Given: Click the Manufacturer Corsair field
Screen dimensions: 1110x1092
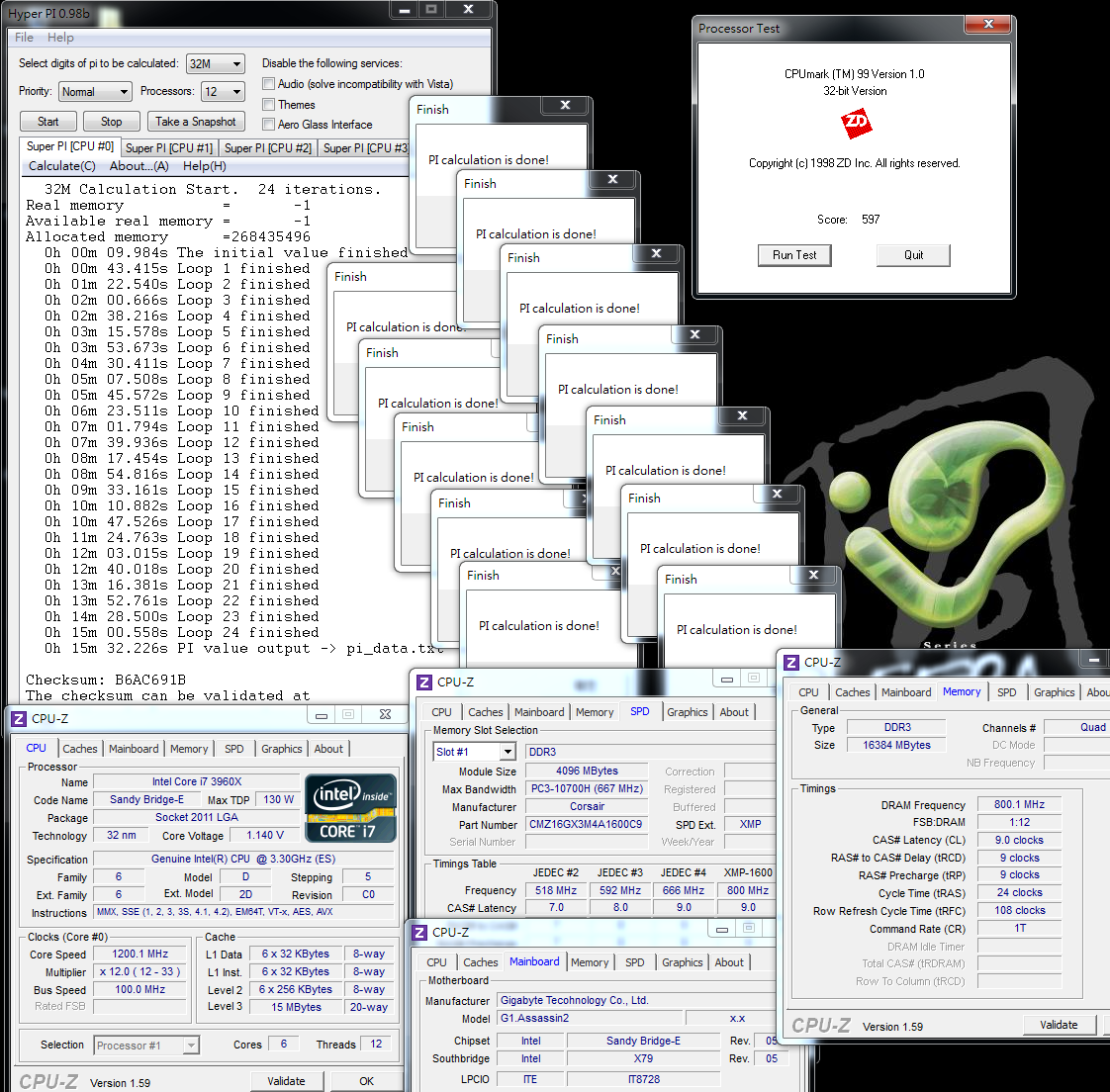Looking at the screenshot, I should coord(587,807).
